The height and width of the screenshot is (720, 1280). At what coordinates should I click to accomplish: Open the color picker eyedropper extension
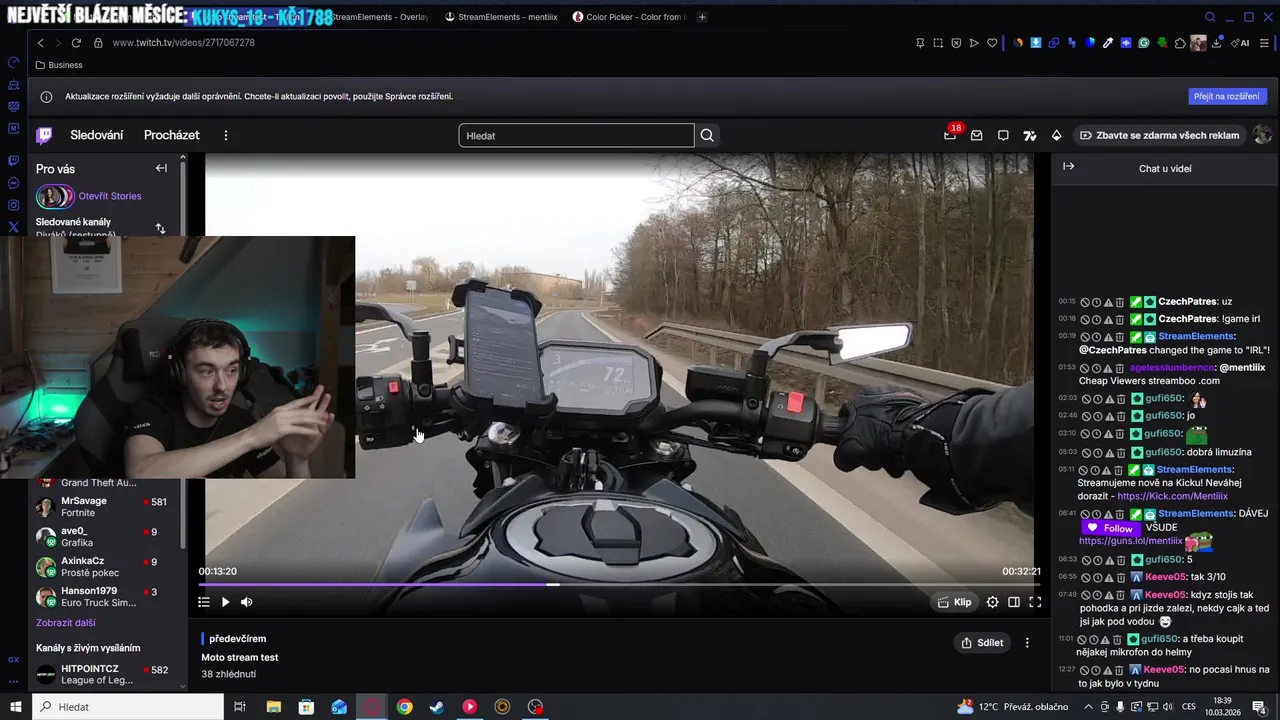tap(1108, 43)
